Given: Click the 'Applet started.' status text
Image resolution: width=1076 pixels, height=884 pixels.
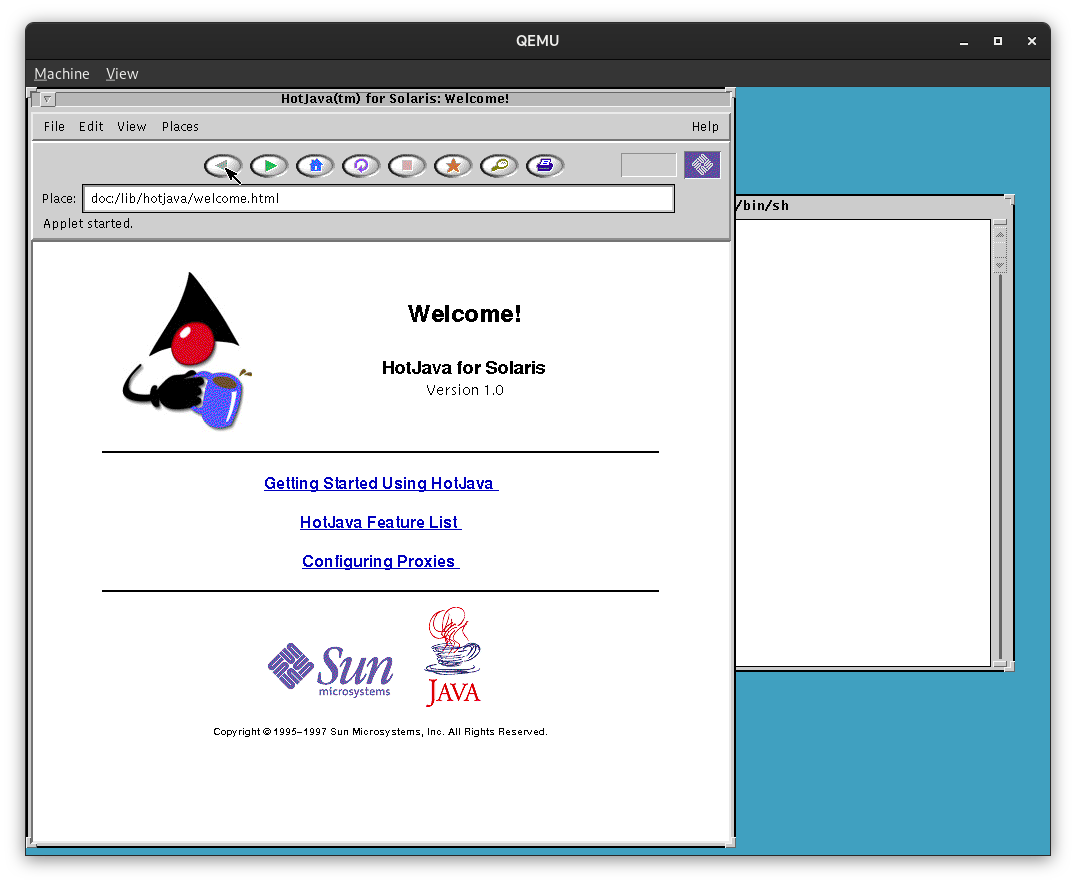Looking at the screenshot, I should pos(88,224).
